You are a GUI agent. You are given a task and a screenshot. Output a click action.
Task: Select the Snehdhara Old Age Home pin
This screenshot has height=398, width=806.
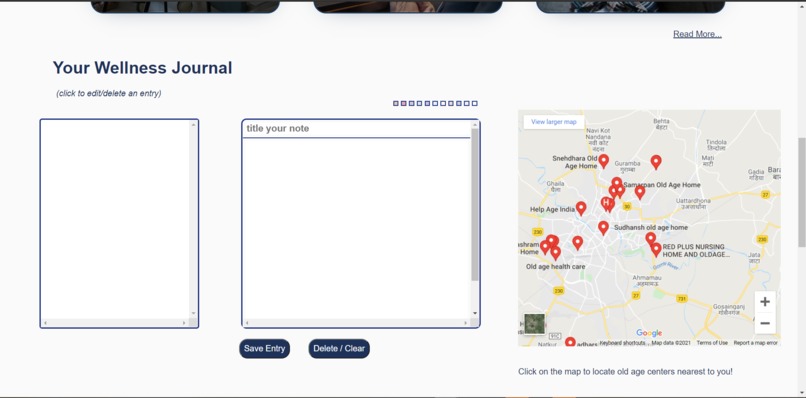(x=603, y=161)
